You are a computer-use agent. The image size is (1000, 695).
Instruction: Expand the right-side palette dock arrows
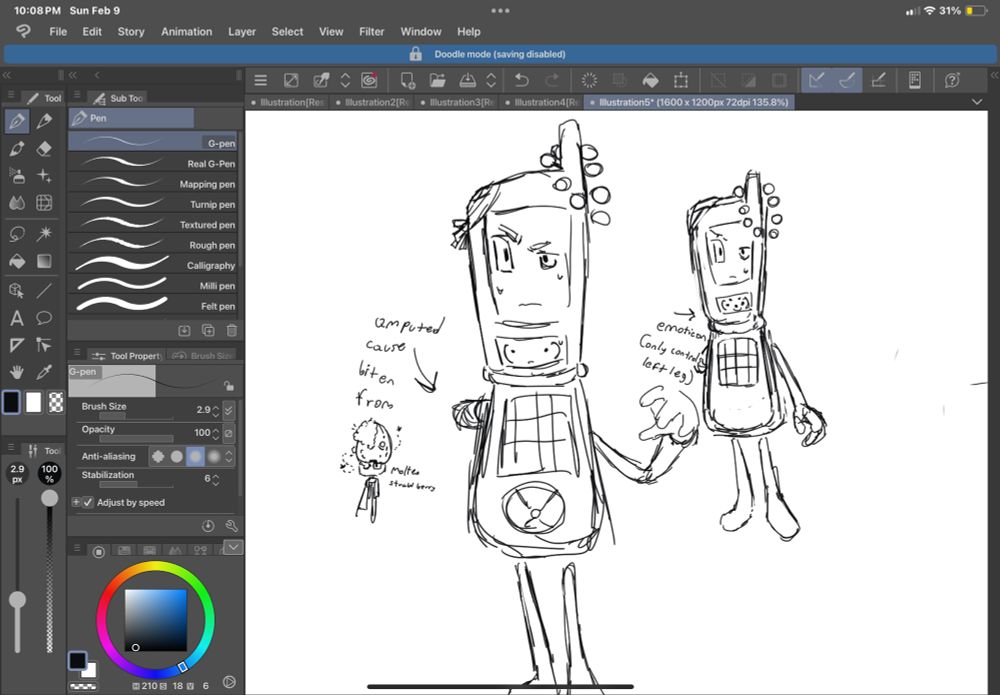pyautogui.click(x=994, y=75)
